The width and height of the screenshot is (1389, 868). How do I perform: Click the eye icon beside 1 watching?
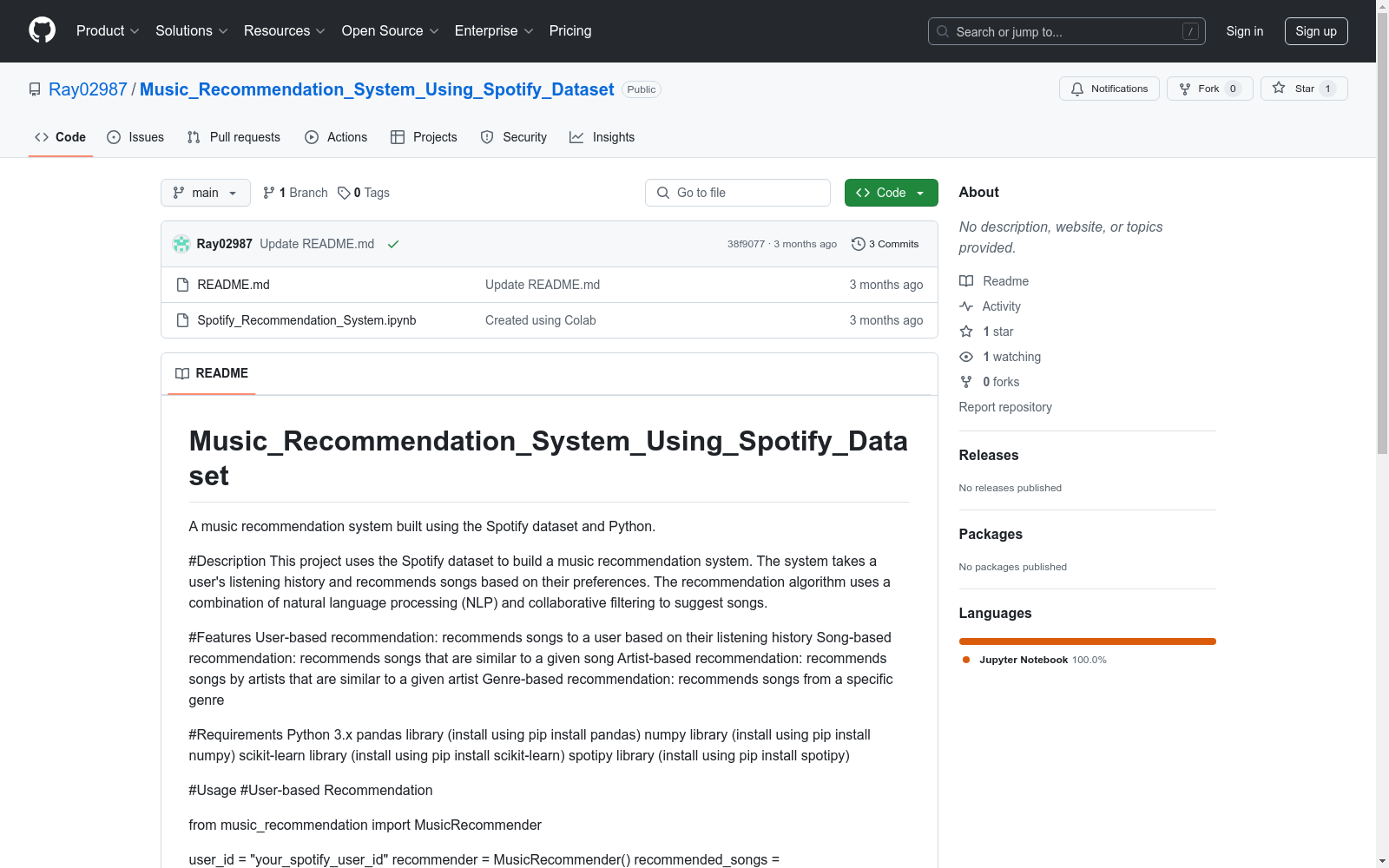point(966,357)
